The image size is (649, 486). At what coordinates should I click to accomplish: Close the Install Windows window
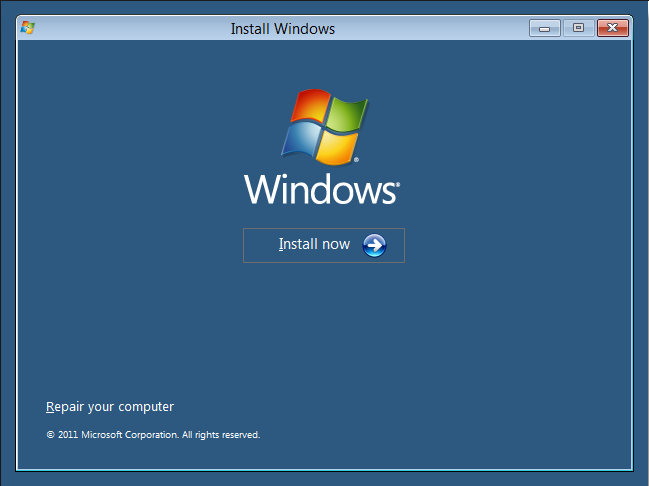(613, 28)
